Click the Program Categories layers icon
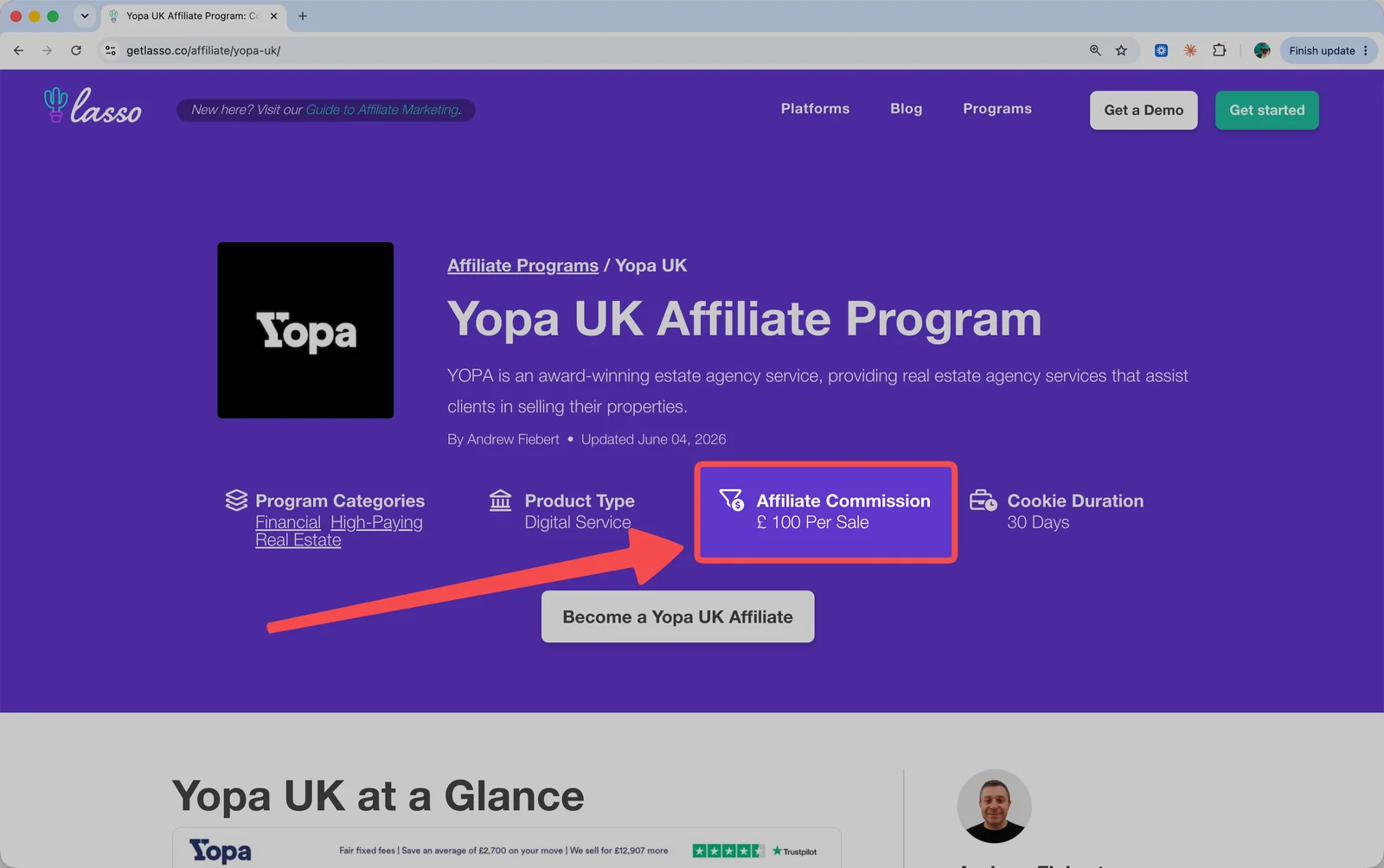Screen dimensions: 1384x868 (236, 500)
